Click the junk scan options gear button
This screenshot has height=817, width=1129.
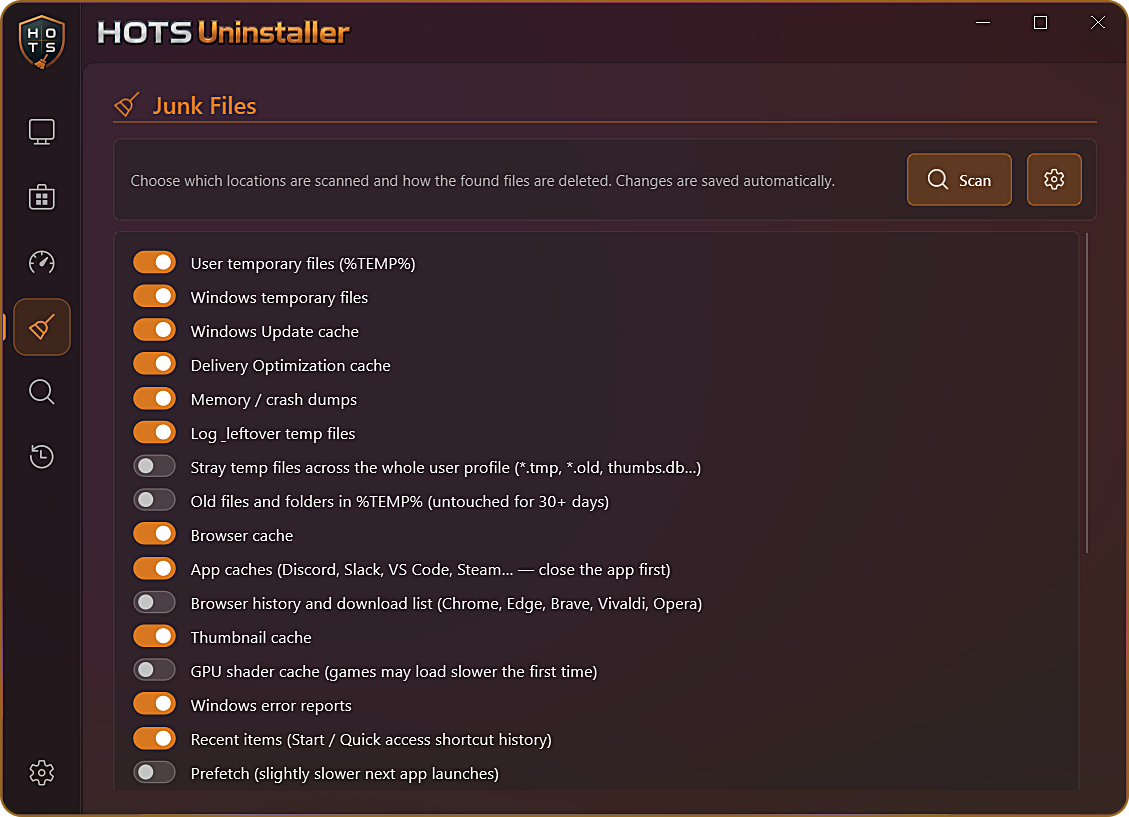(x=1054, y=179)
